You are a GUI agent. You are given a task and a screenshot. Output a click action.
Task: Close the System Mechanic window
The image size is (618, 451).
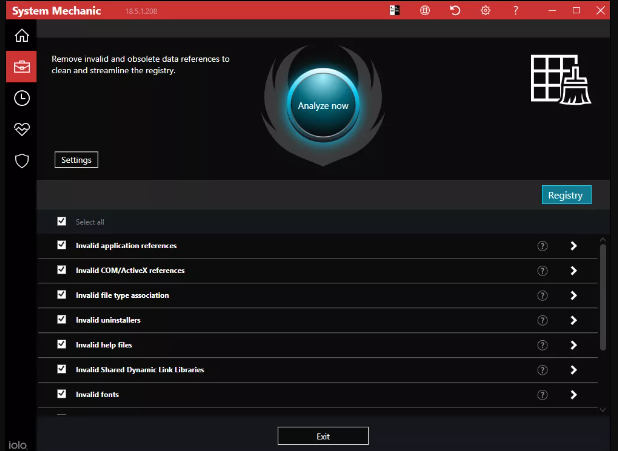[x=600, y=10]
